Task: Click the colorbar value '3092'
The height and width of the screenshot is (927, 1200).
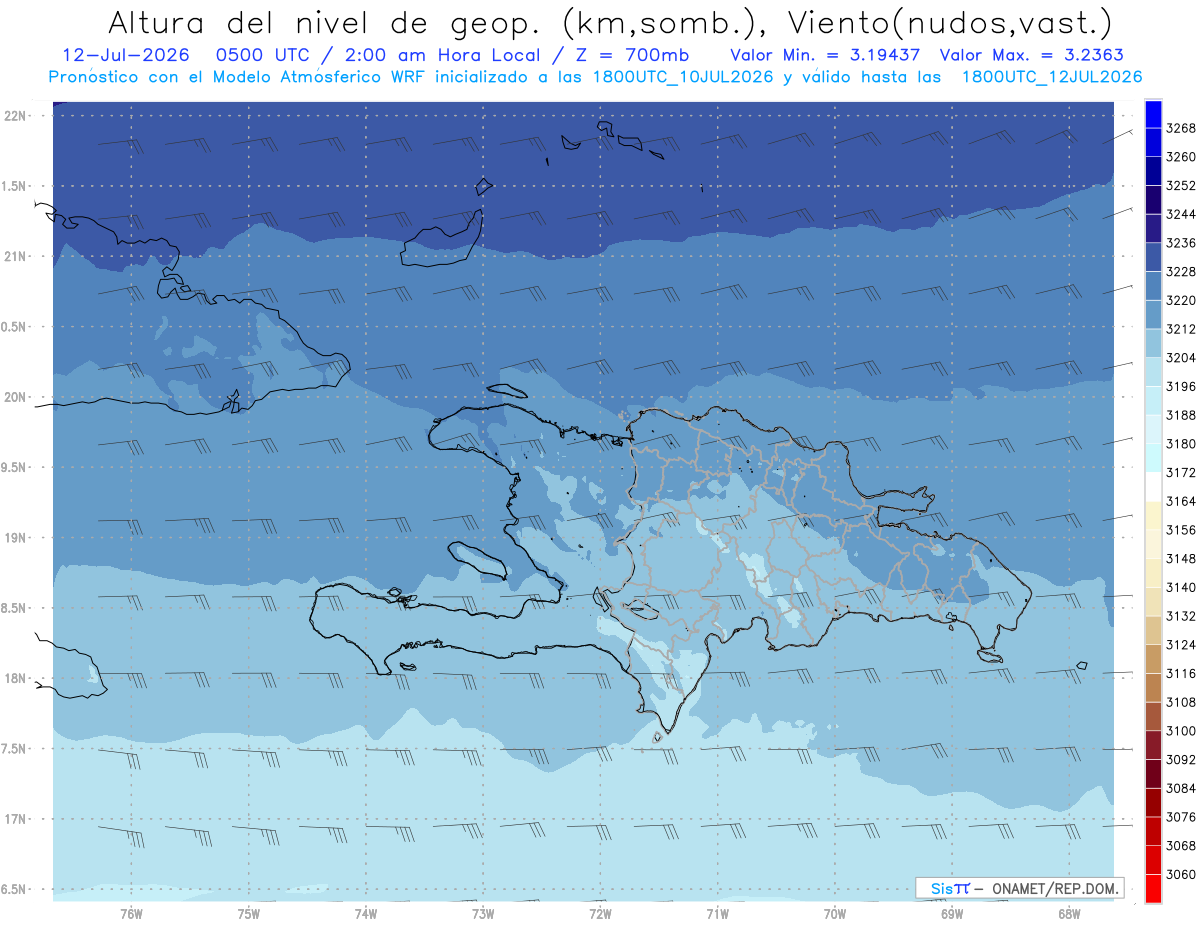Action: 1181,760
